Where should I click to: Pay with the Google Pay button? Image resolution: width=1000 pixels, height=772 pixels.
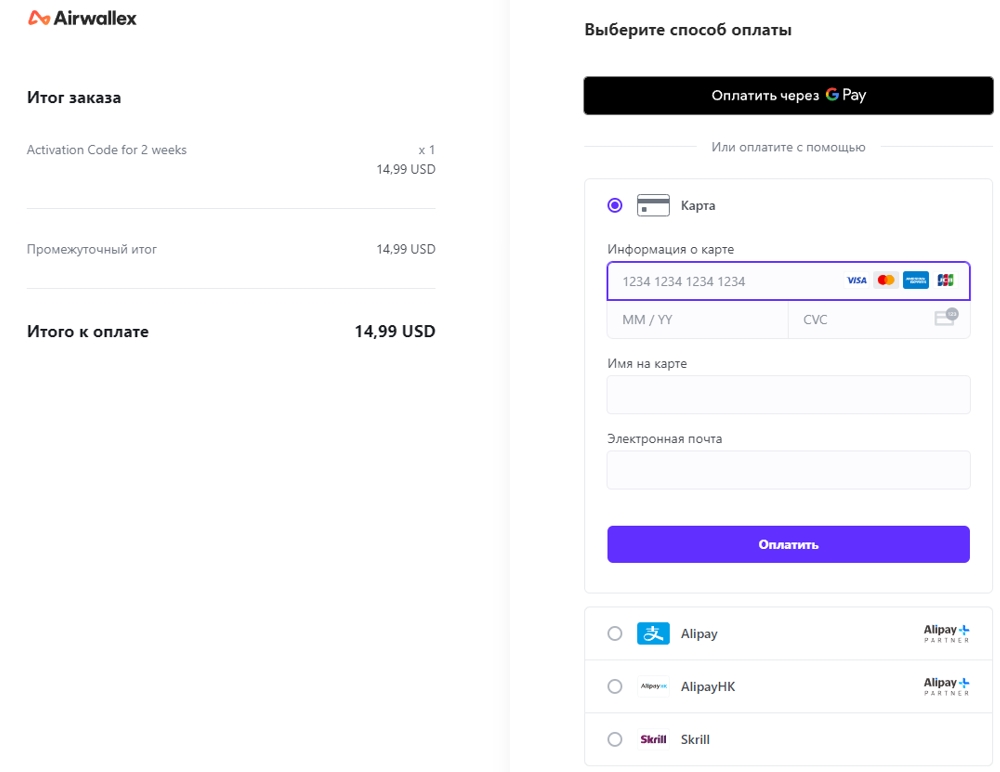point(788,96)
